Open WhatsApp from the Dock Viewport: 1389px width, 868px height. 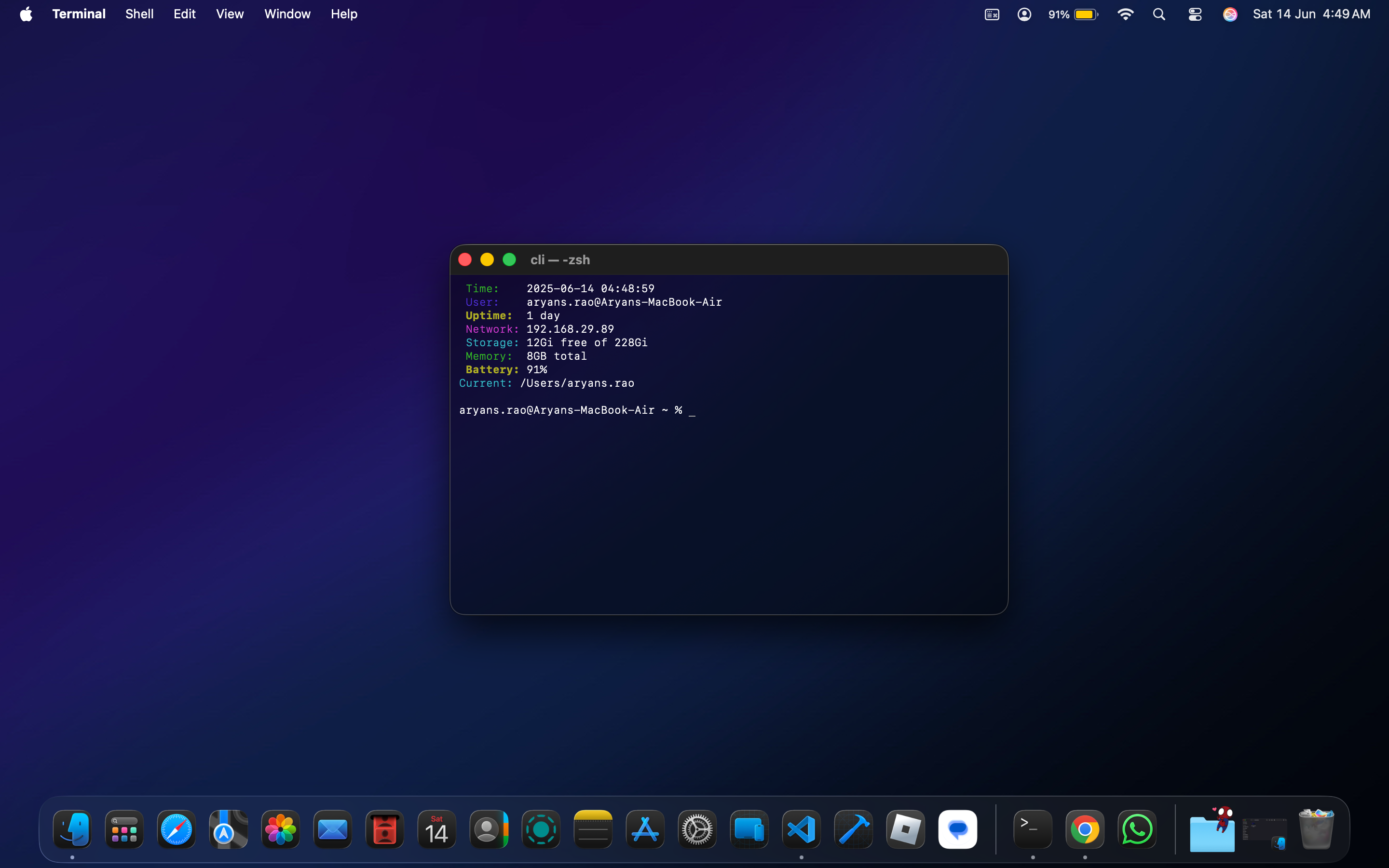[1137, 829]
